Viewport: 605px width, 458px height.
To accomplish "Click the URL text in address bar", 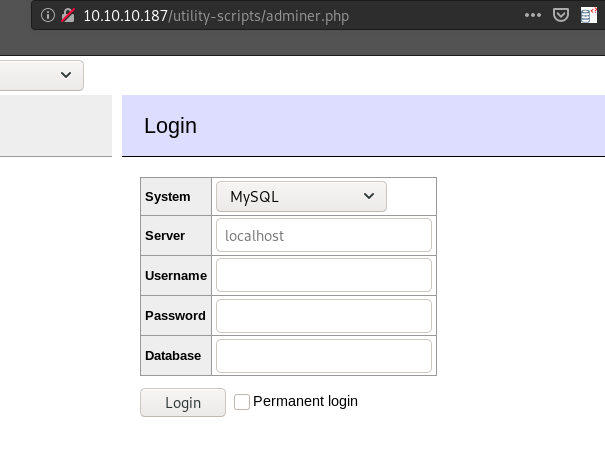I will [x=215, y=16].
